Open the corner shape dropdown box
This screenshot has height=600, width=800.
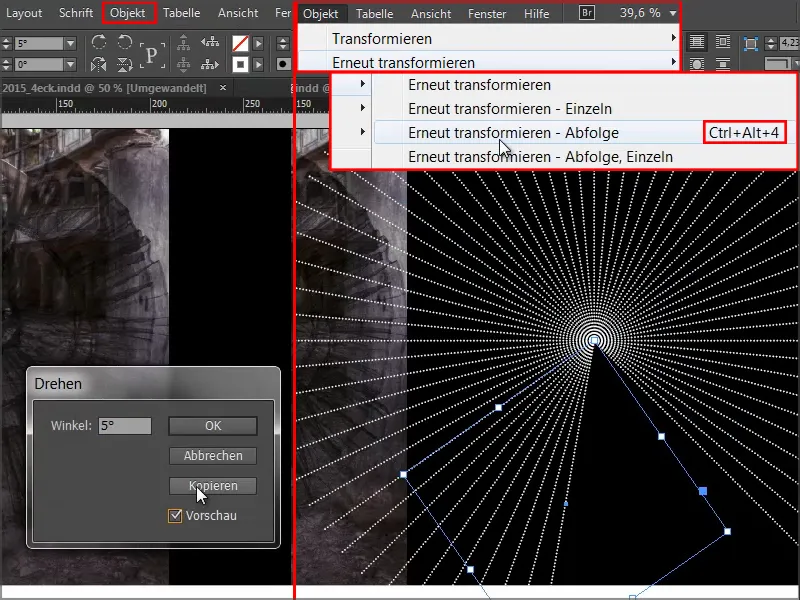point(780,64)
